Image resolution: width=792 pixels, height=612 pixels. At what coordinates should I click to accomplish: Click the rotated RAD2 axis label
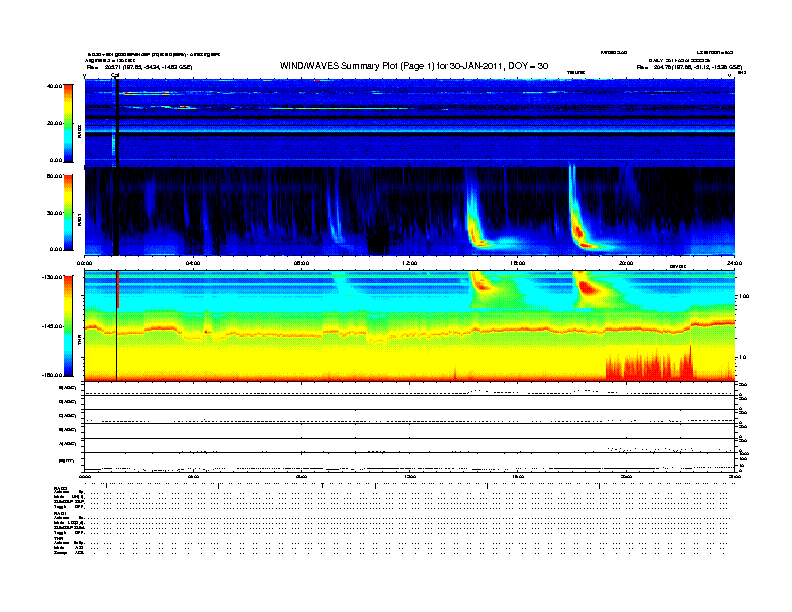point(79,132)
